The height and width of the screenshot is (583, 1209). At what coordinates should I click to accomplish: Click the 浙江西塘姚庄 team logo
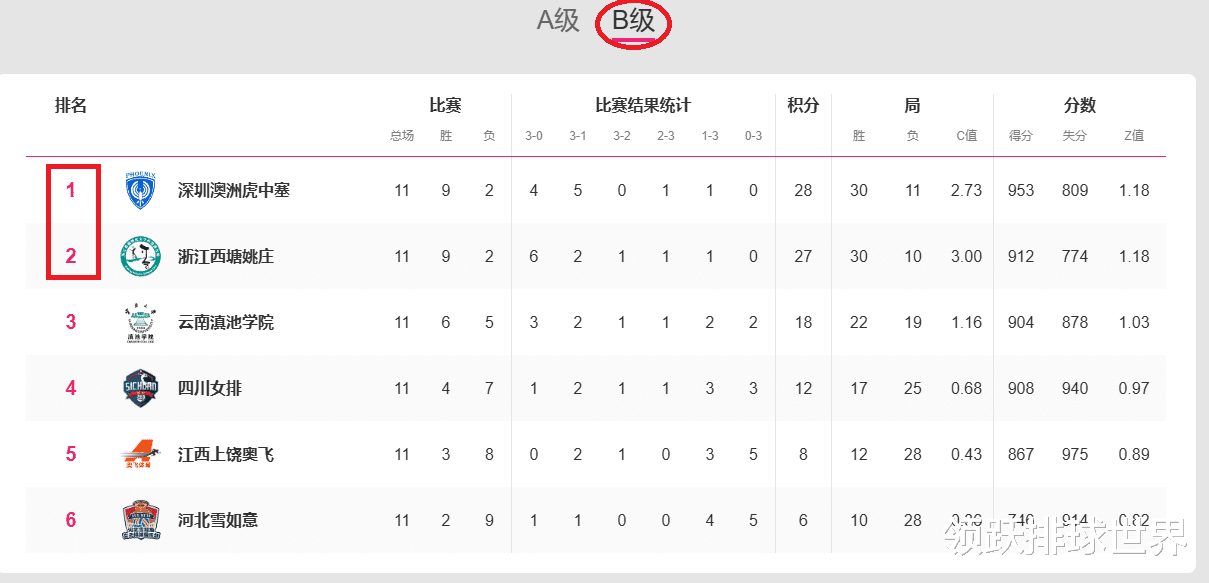click(x=141, y=256)
